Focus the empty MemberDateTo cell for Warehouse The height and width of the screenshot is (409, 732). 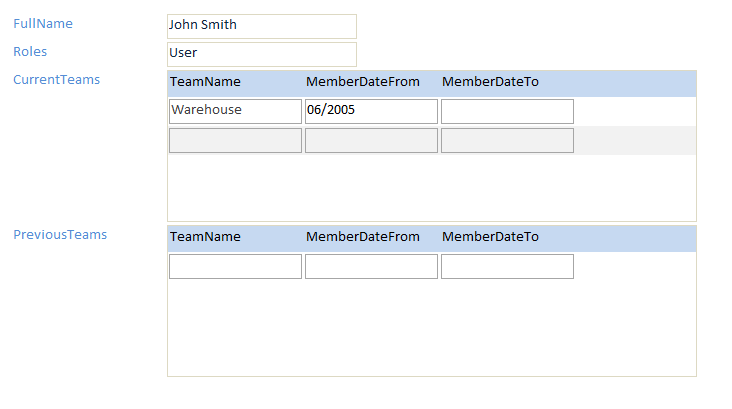coord(507,111)
